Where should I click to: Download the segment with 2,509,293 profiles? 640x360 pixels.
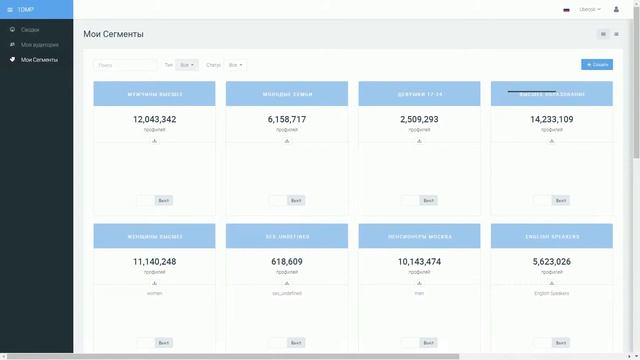[419, 141]
